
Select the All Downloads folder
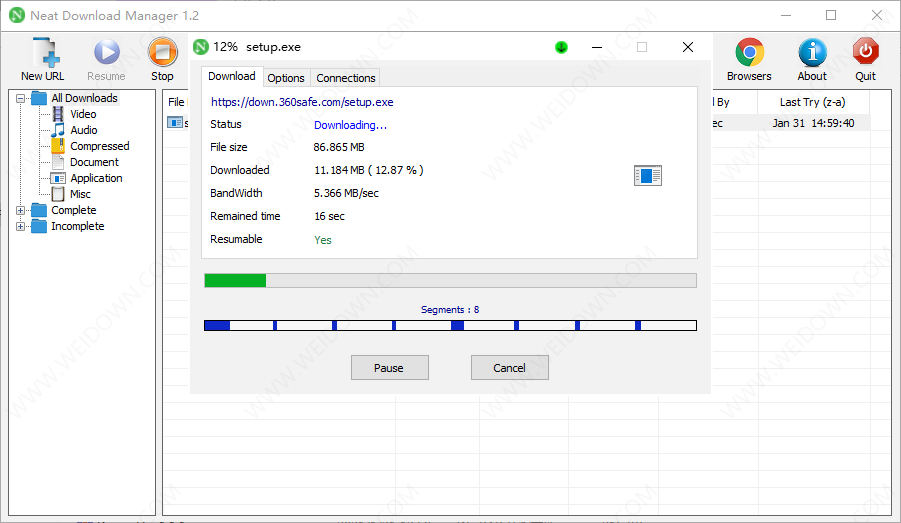coord(84,98)
